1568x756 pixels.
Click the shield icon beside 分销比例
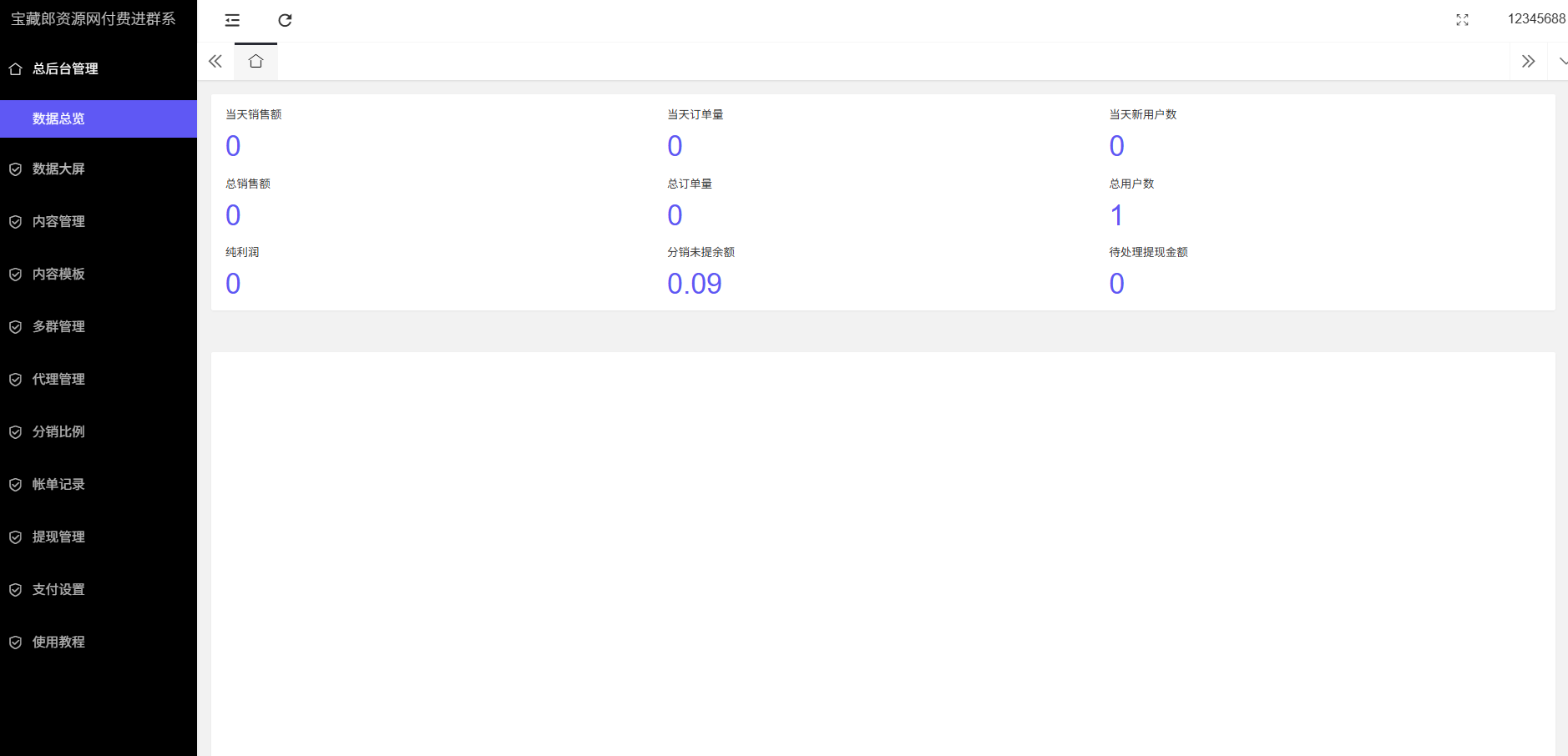point(15,432)
